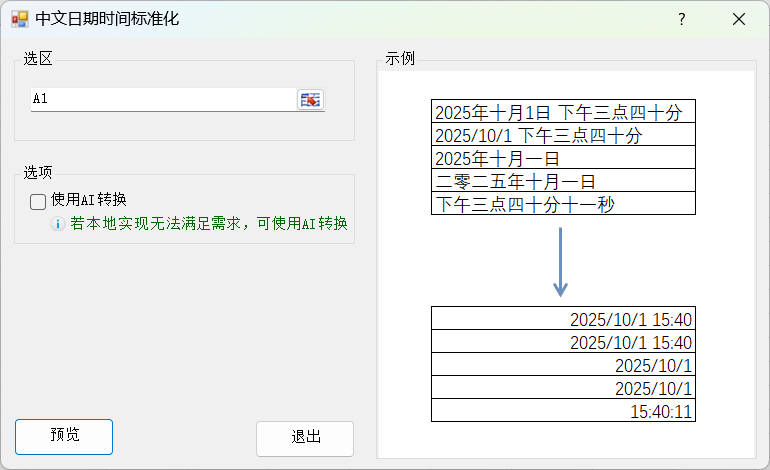The width and height of the screenshot is (770, 470).
Task: Enable the 使用AI转换 checkbox
Action: 38,201
